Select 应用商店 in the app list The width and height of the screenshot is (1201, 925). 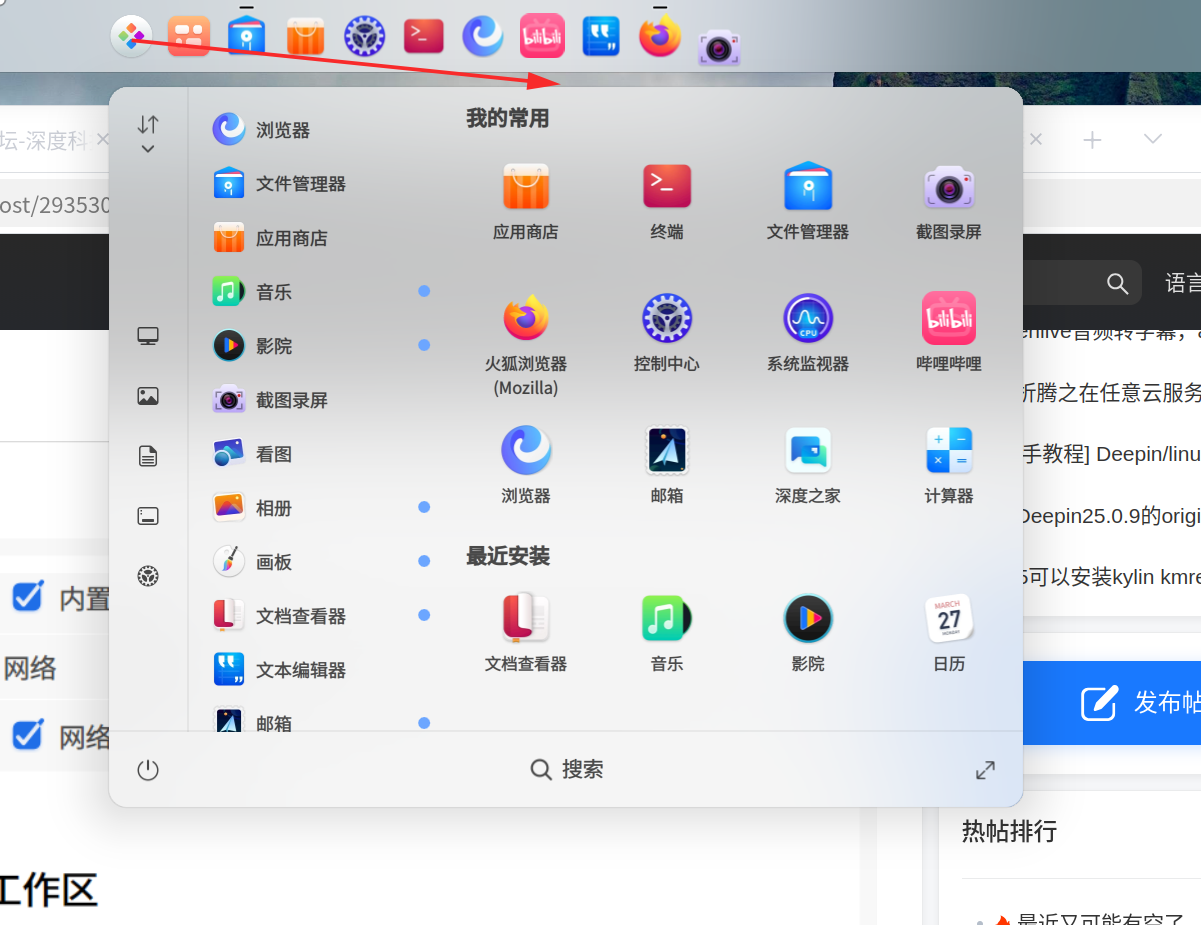point(320,238)
